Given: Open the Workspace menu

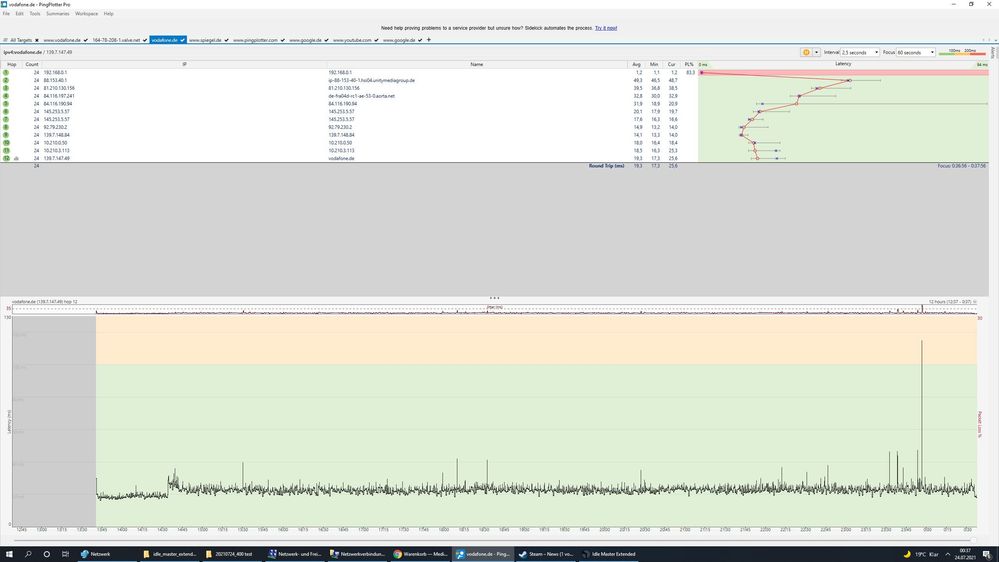Looking at the screenshot, I should [x=87, y=13].
